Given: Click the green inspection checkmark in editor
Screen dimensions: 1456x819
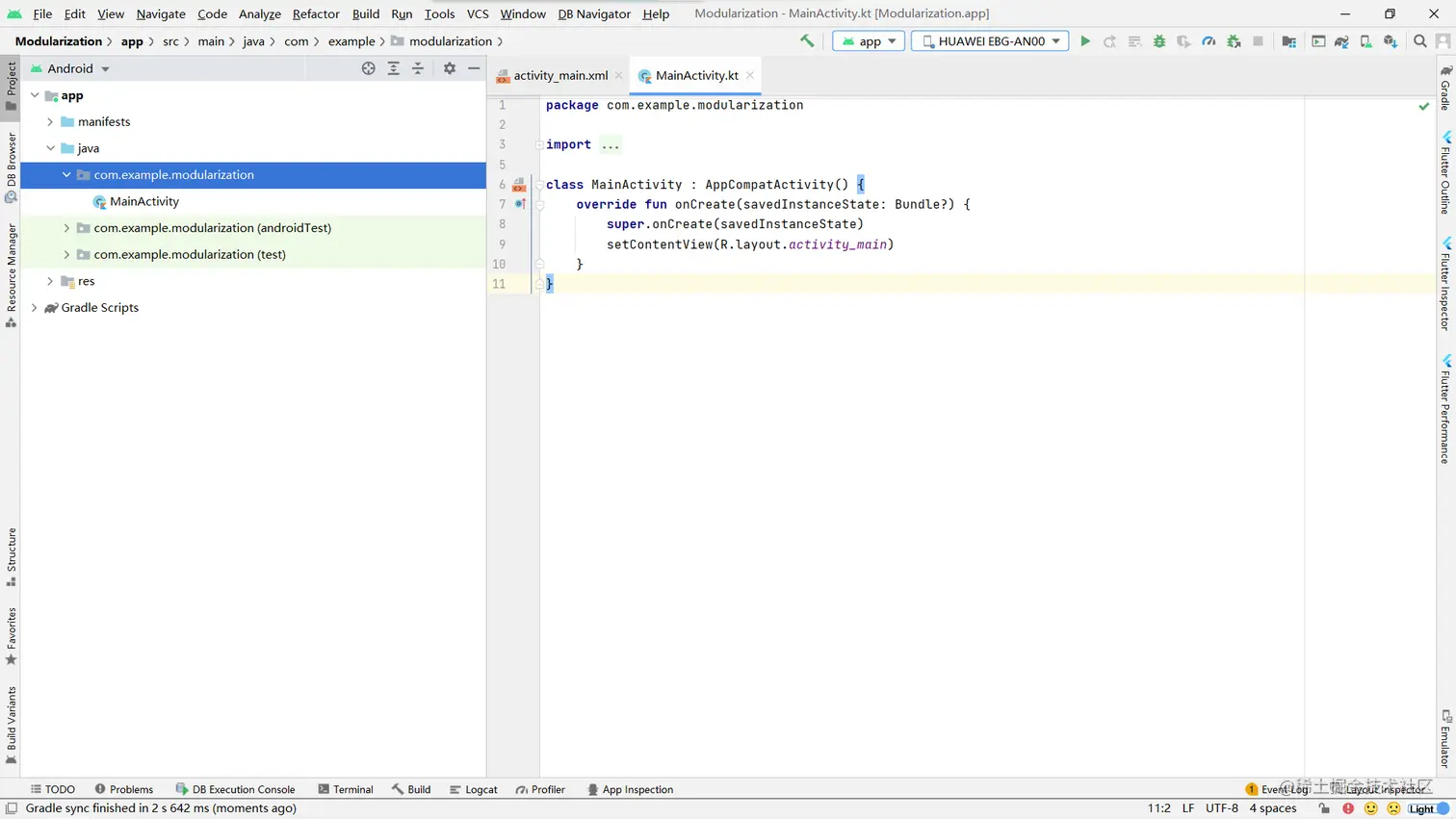Looking at the screenshot, I should point(1424,106).
